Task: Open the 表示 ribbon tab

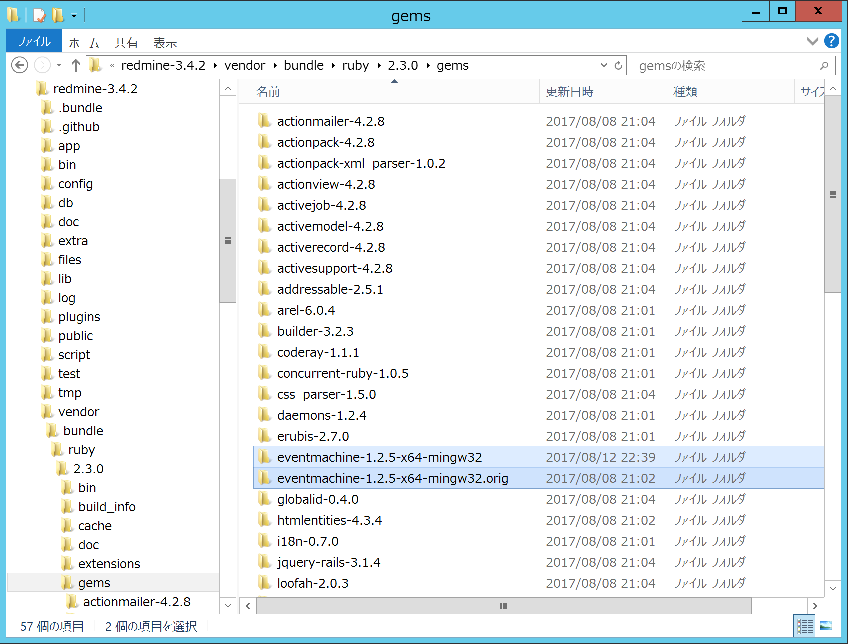Action: pos(165,42)
